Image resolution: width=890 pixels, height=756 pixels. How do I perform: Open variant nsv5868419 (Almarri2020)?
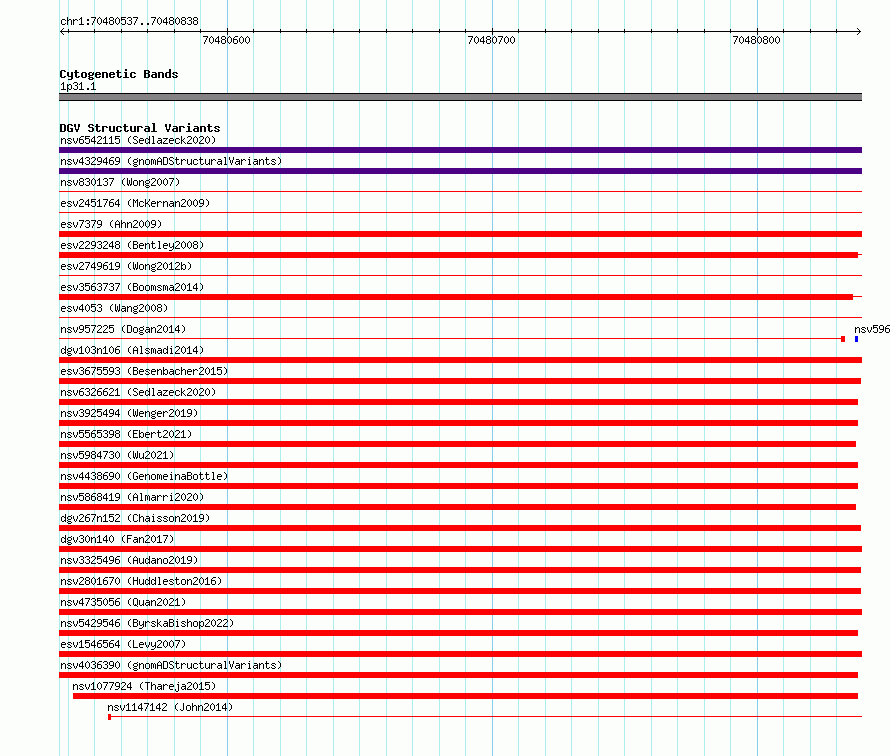[x=132, y=497]
